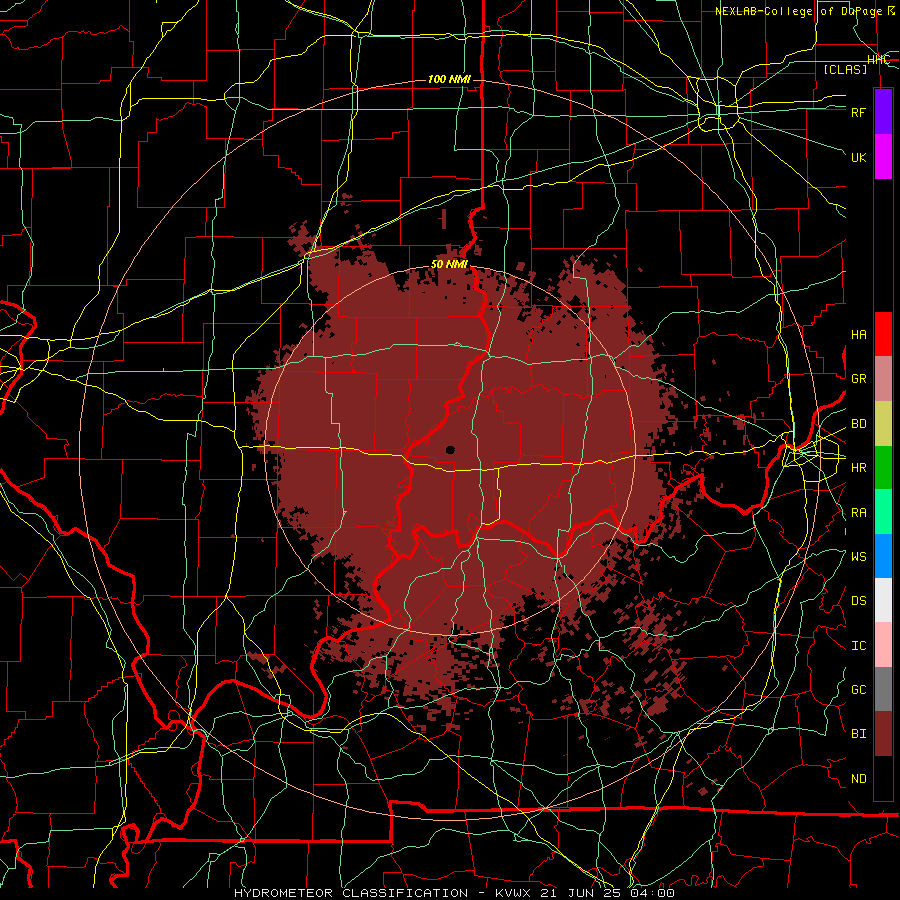Click the BD legend label

pos(858,424)
